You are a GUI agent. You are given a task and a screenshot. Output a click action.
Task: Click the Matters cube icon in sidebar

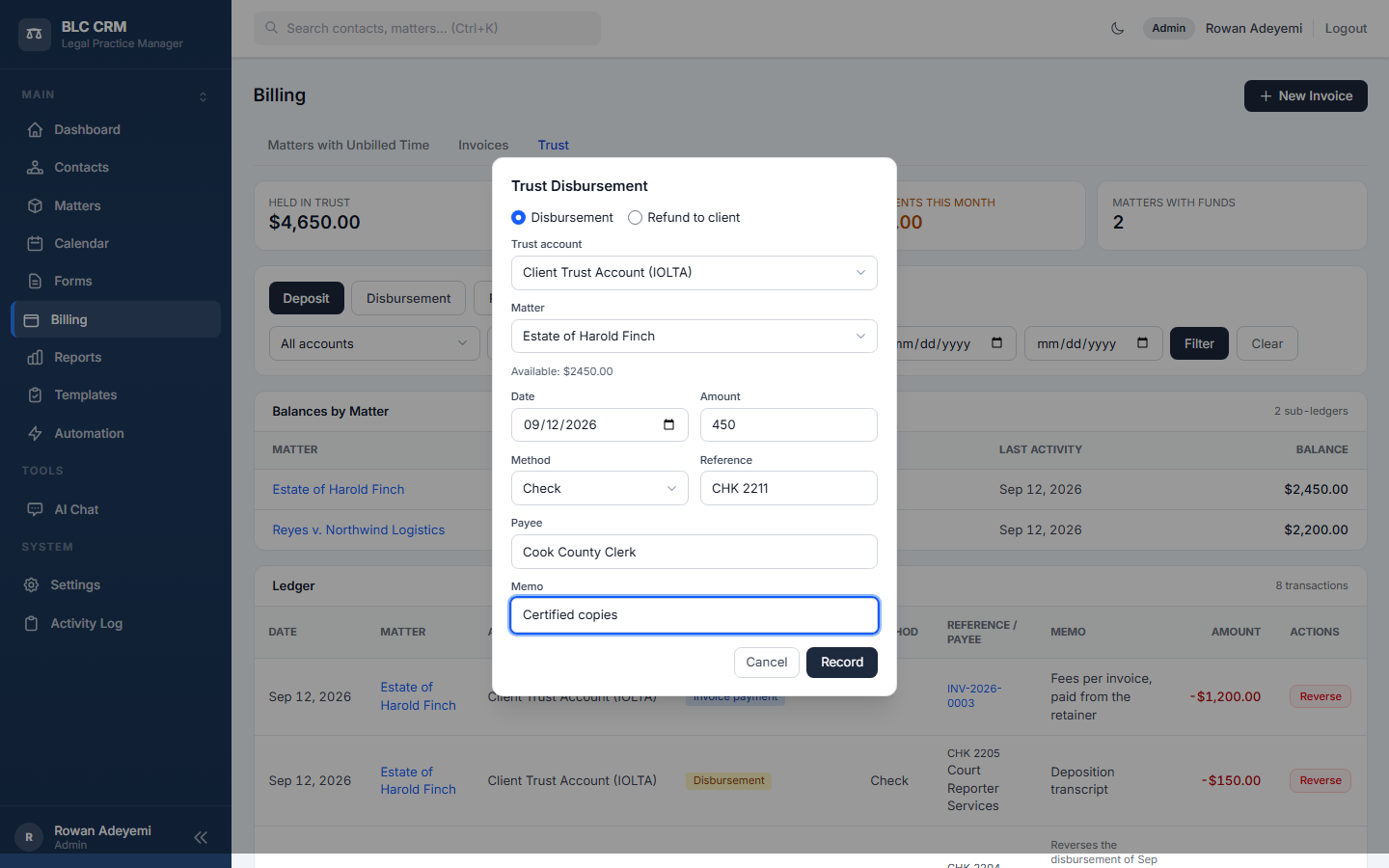[35, 205]
